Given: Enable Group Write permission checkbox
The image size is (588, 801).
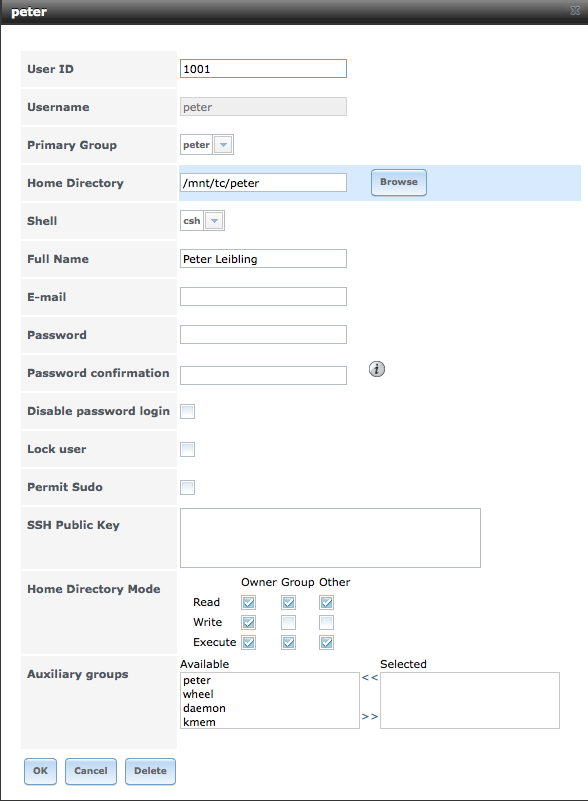Looking at the screenshot, I should click(288, 622).
